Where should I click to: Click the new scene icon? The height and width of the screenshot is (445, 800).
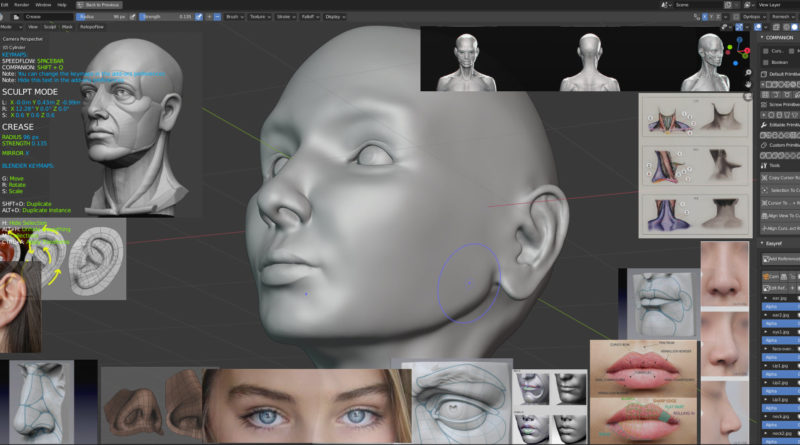[x=728, y=5]
